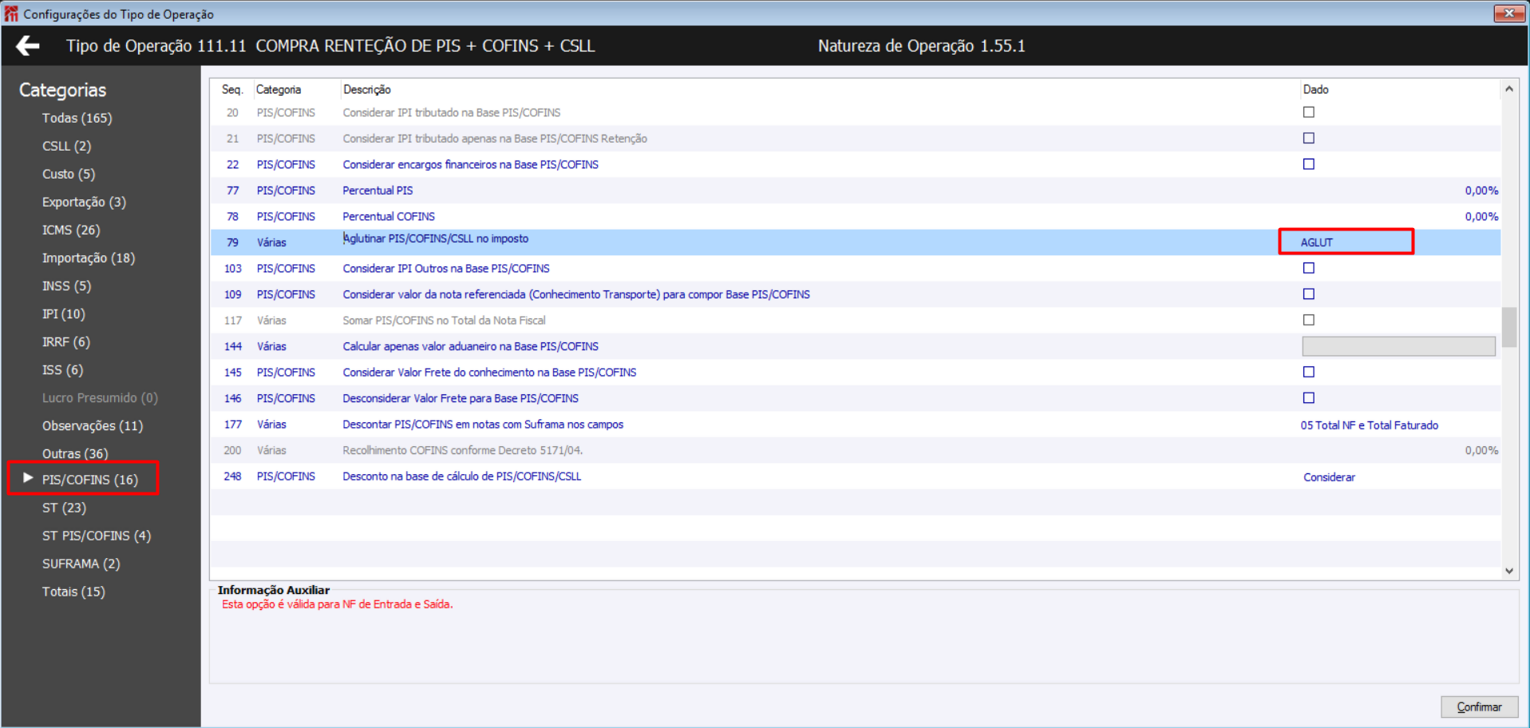Image resolution: width=1530 pixels, height=728 pixels.
Task: Click the Seq. column header
Action: [x=232, y=90]
